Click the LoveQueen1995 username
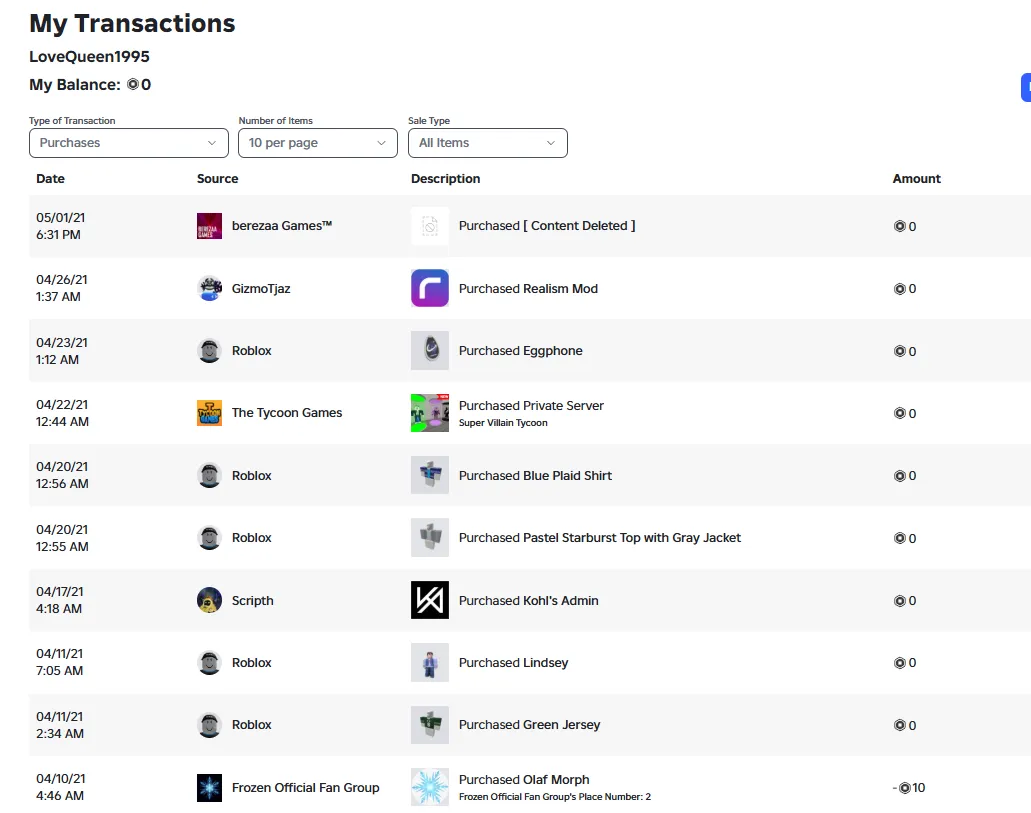Screen dimensions: 1031x813 coord(89,57)
